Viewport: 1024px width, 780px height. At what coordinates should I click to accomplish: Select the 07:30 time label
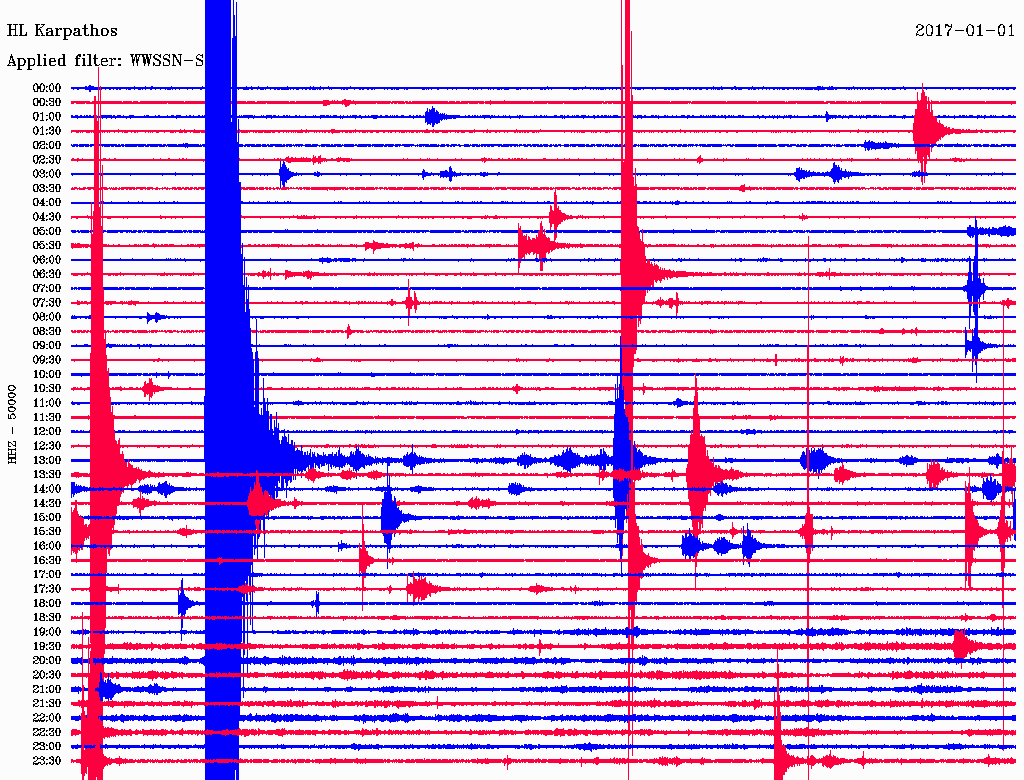[47, 302]
